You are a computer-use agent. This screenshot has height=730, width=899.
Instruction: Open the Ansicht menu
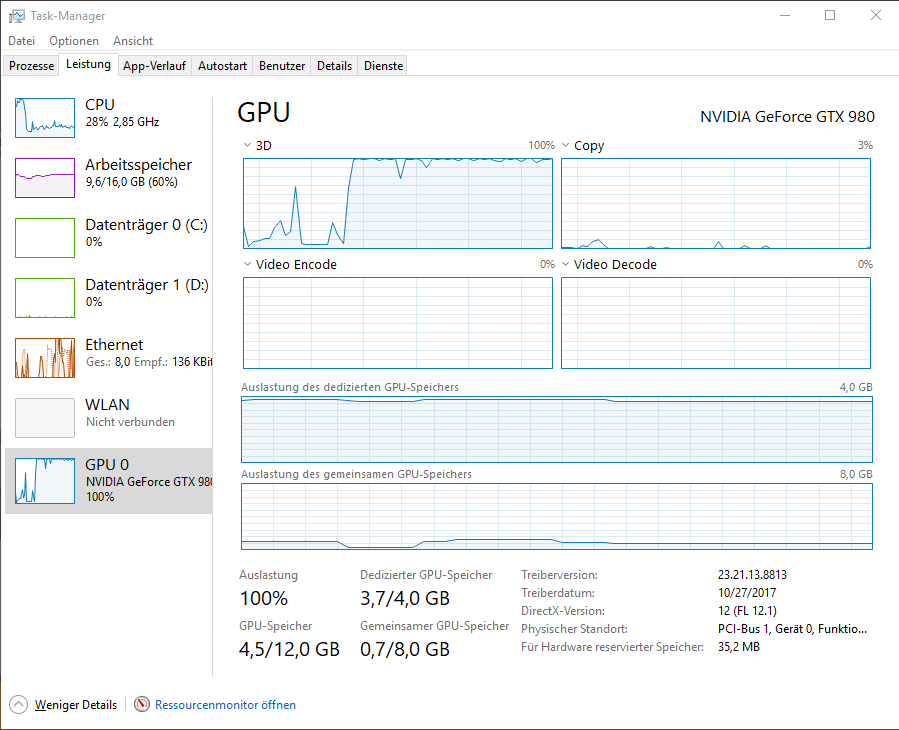pyautogui.click(x=132, y=41)
